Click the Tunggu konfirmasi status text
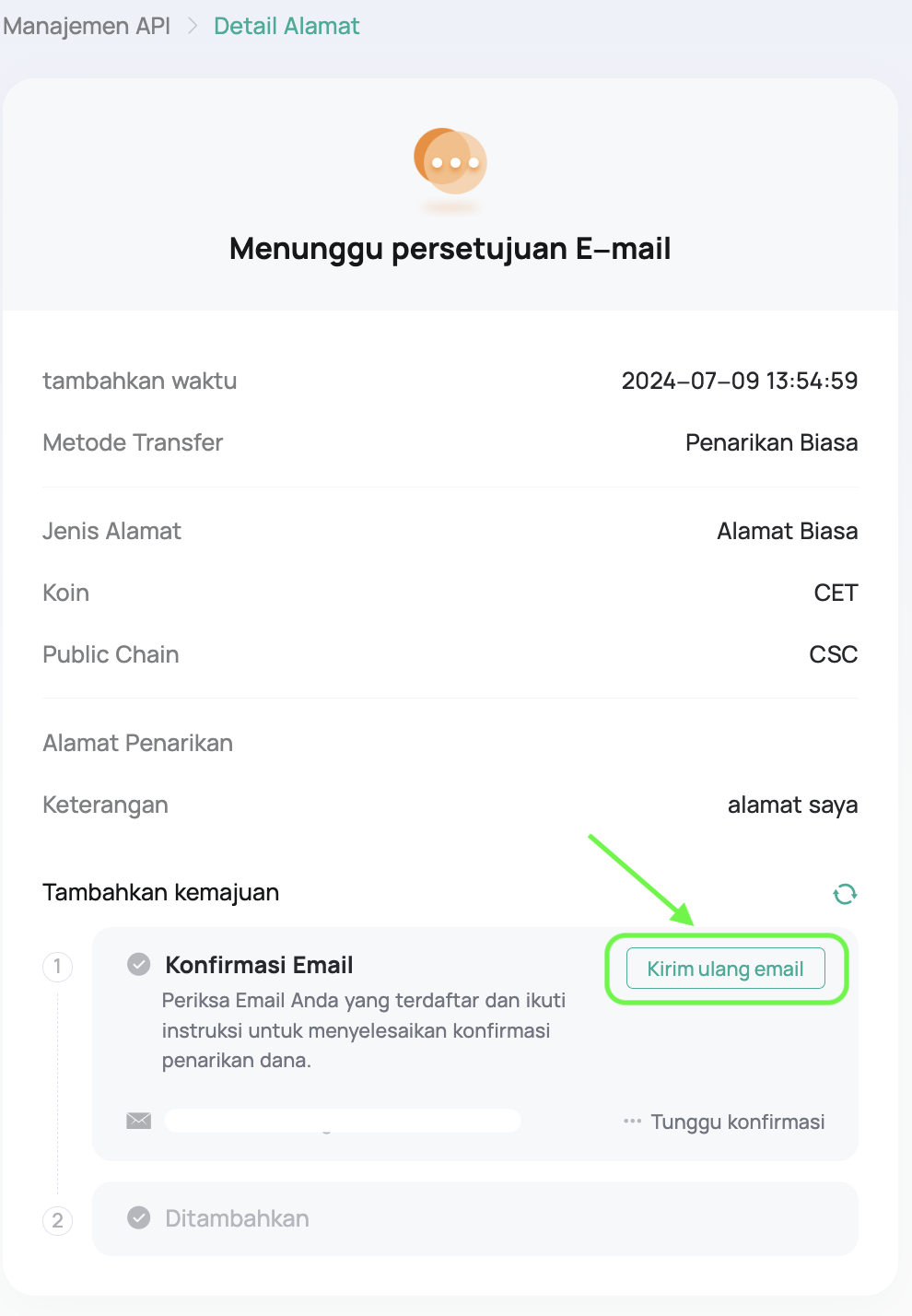The image size is (912, 1316). tap(738, 1122)
